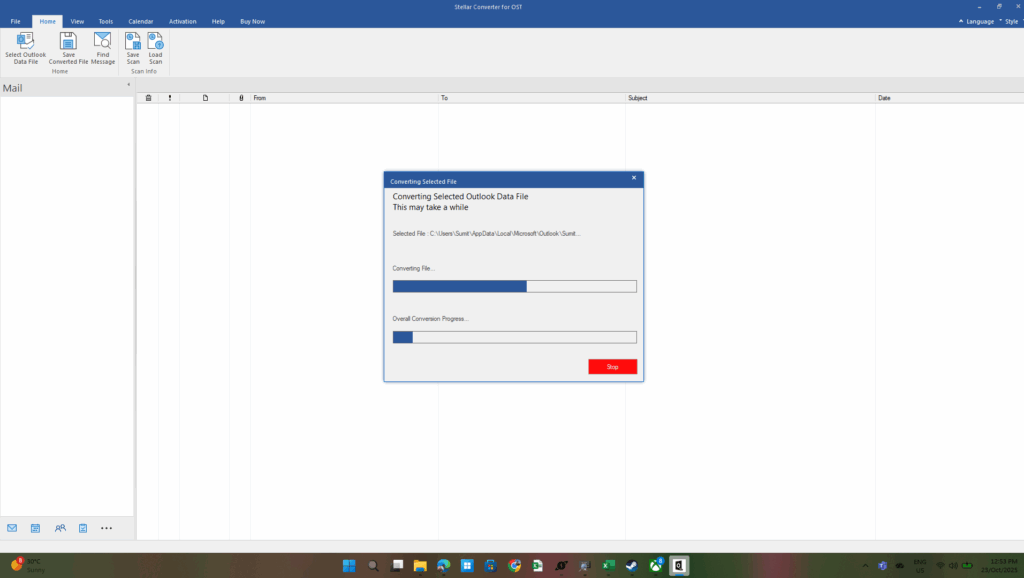This screenshot has height=578, width=1024.
Task: Switch to the Calendar view icon
Action: (36, 528)
